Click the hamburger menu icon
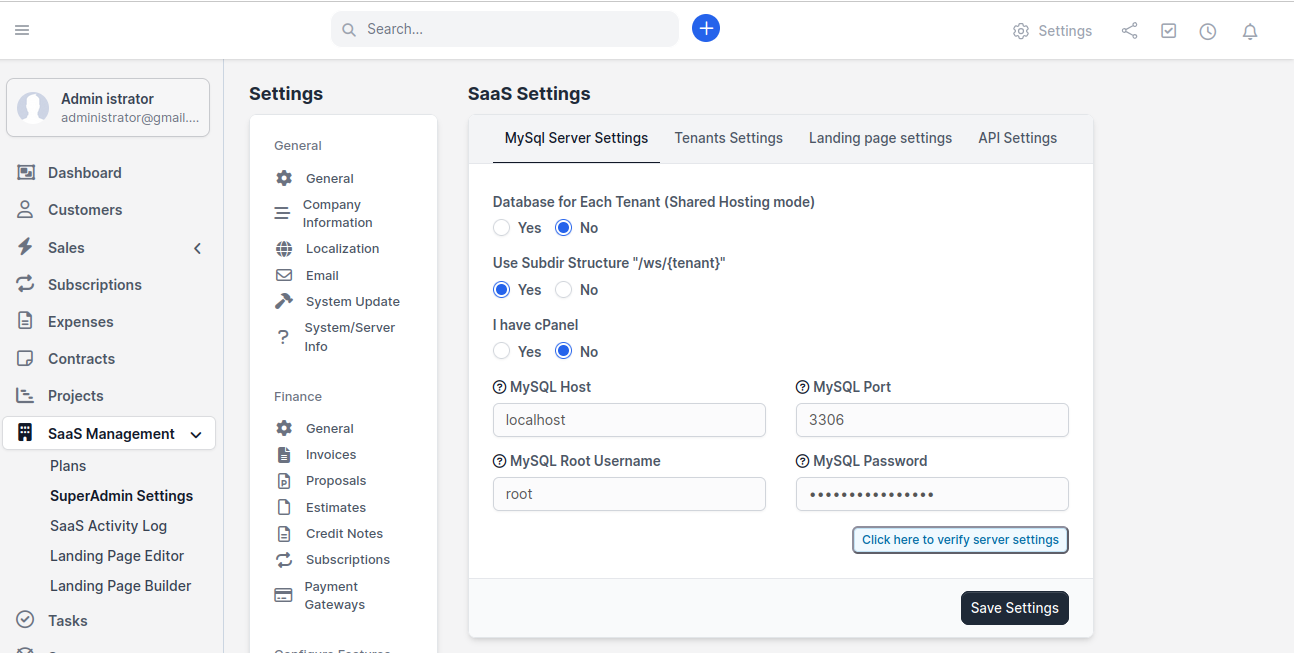Image resolution: width=1294 pixels, height=653 pixels. (x=22, y=29)
